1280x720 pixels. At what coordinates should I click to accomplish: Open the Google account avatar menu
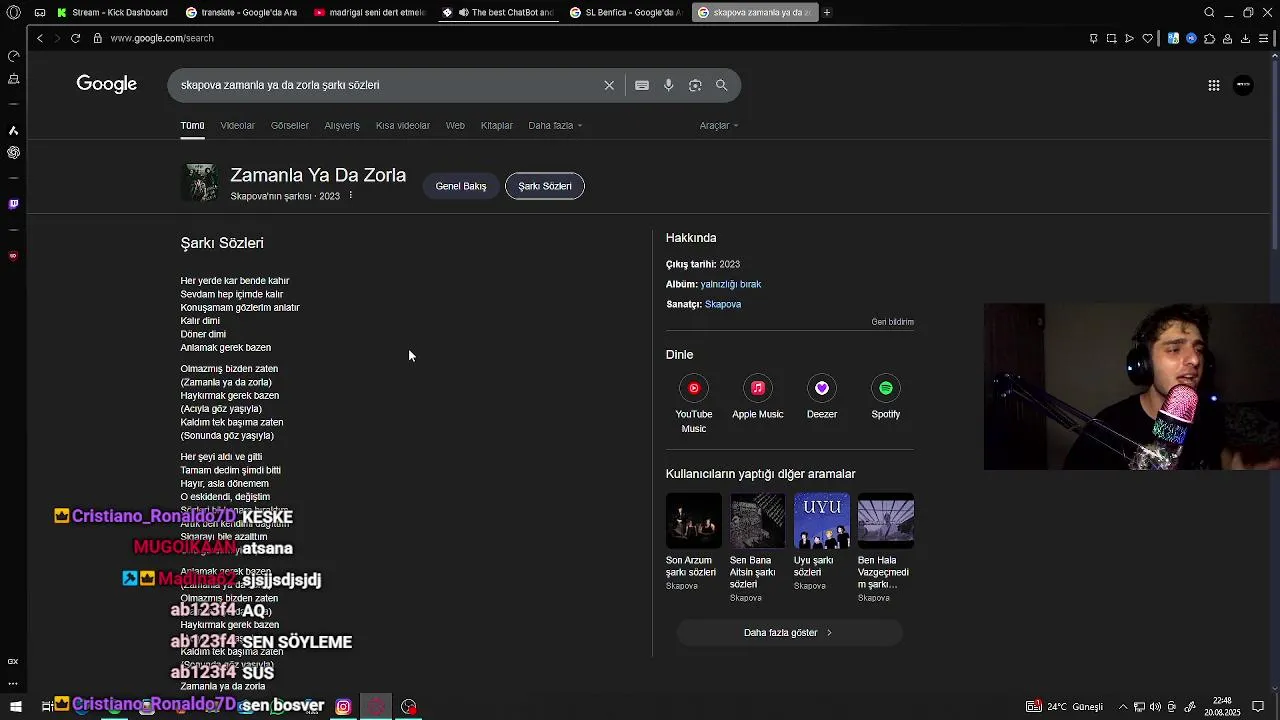(x=1244, y=85)
